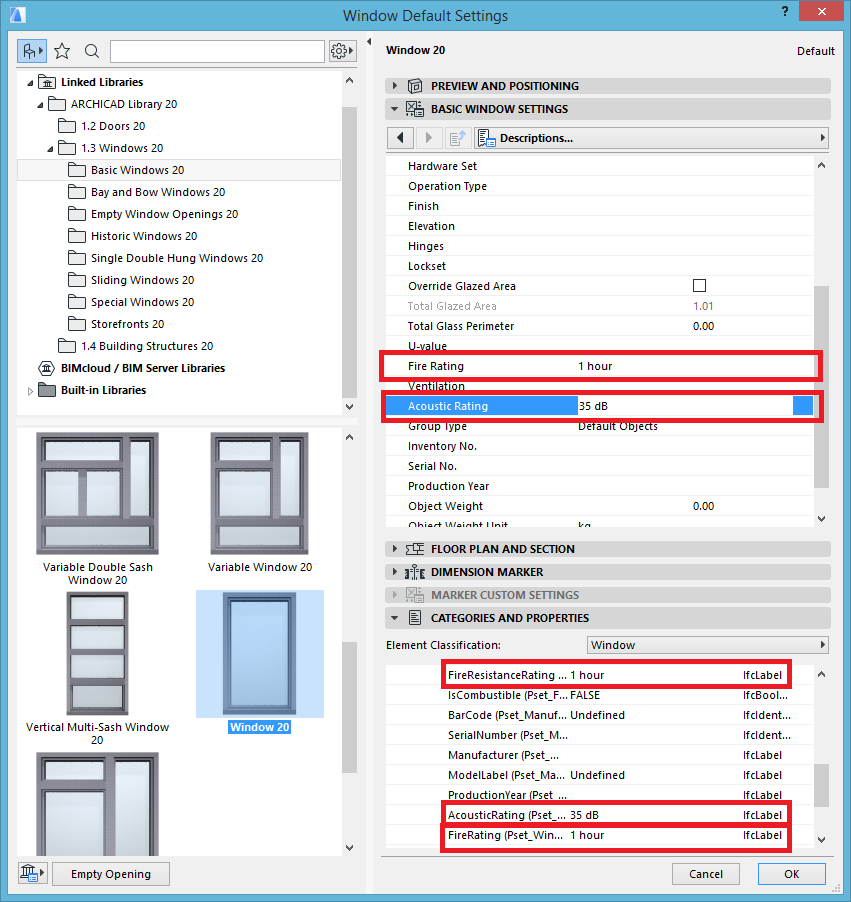Image resolution: width=851 pixels, height=902 pixels.
Task: Collapse the Categories and Properties panel
Action: coord(395,618)
